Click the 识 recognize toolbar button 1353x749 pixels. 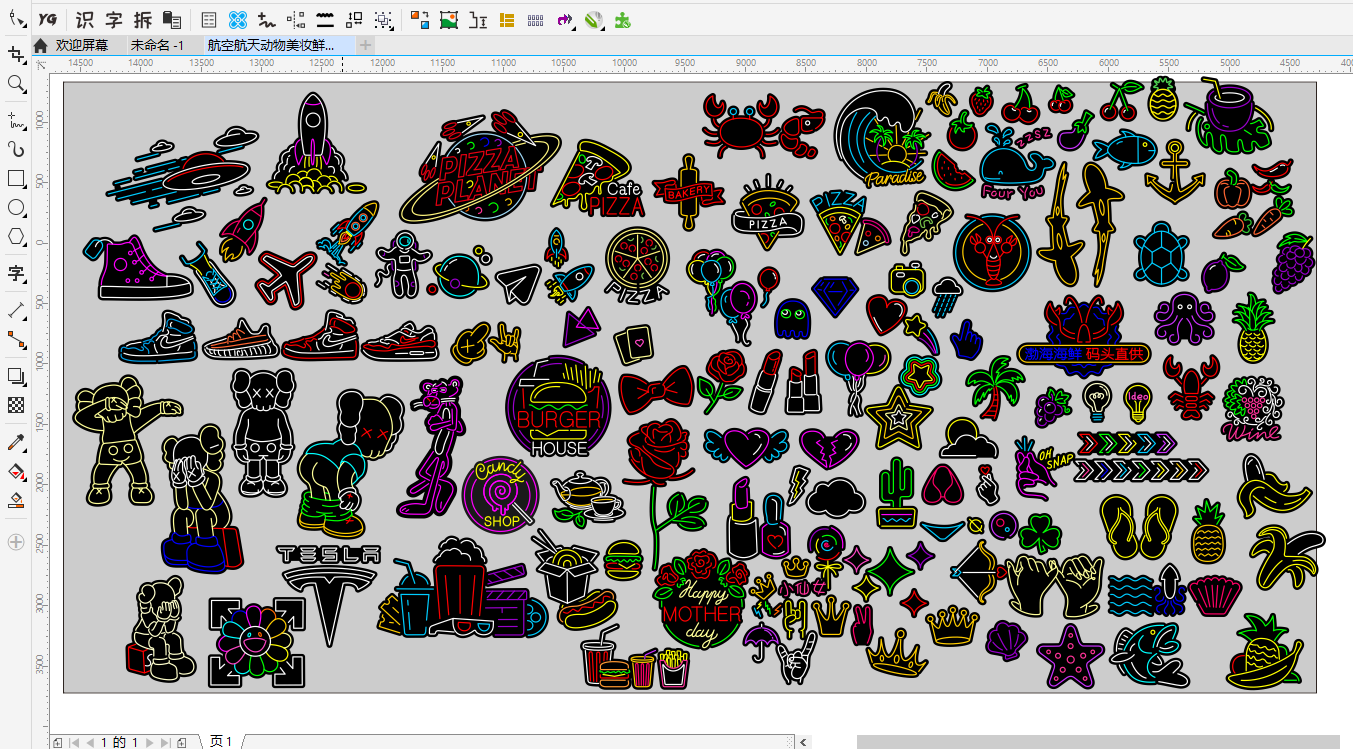click(x=85, y=19)
